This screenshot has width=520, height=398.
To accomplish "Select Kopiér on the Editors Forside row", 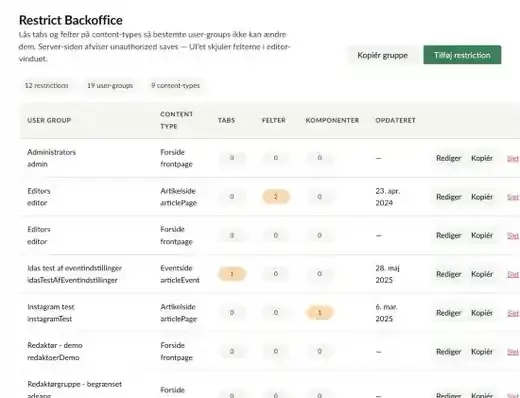I will coord(482,236).
